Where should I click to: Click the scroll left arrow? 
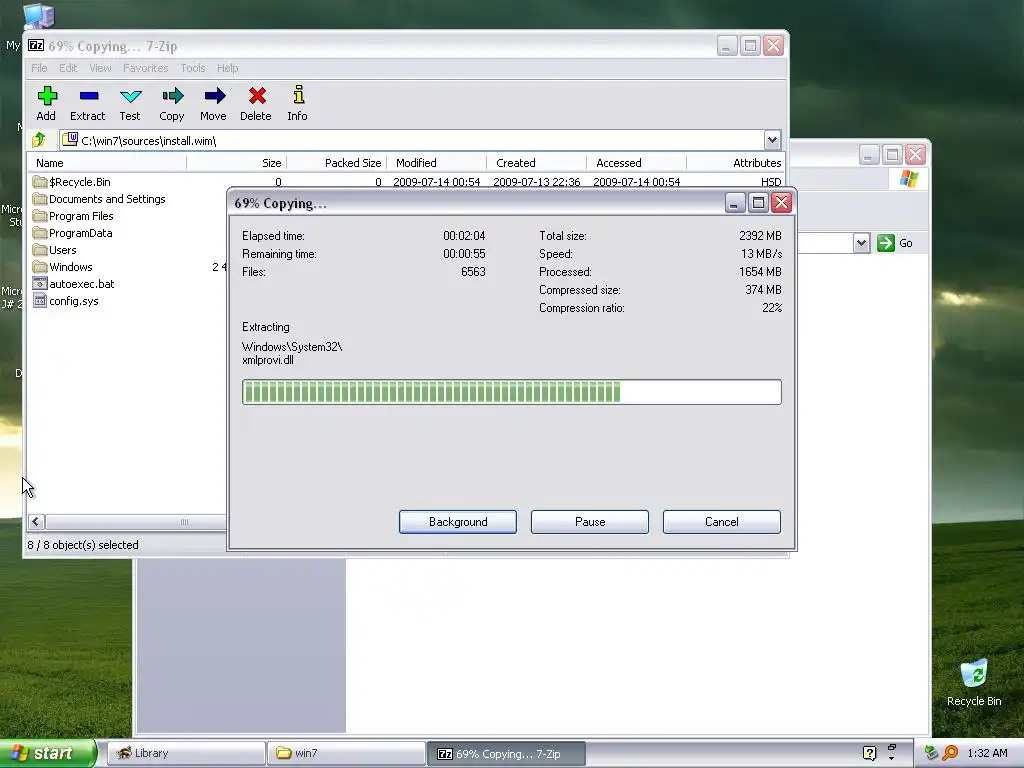(36, 522)
